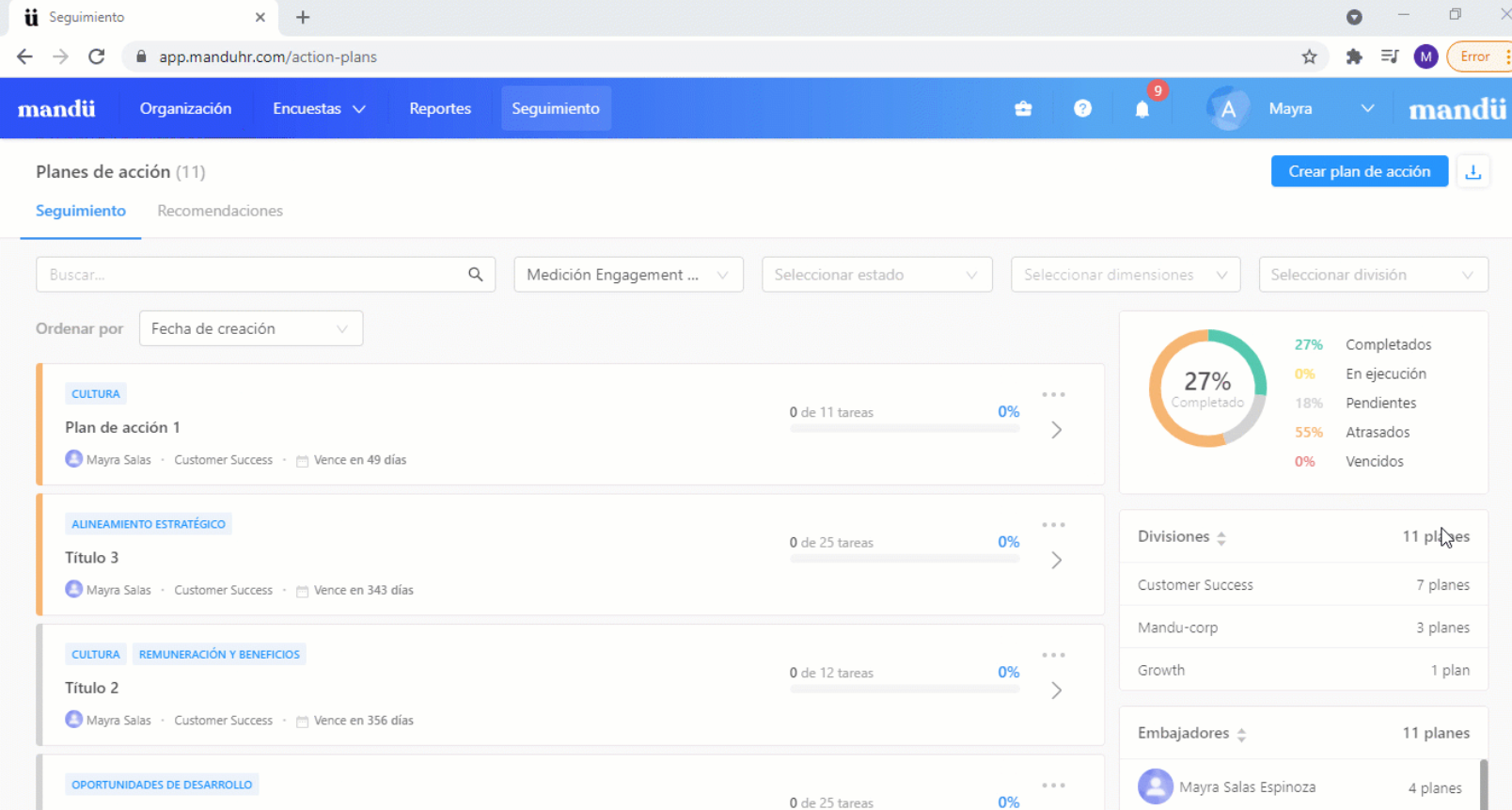The height and width of the screenshot is (810, 1512).
Task: Open the Medición Engagement dropdown
Action: pos(628,275)
